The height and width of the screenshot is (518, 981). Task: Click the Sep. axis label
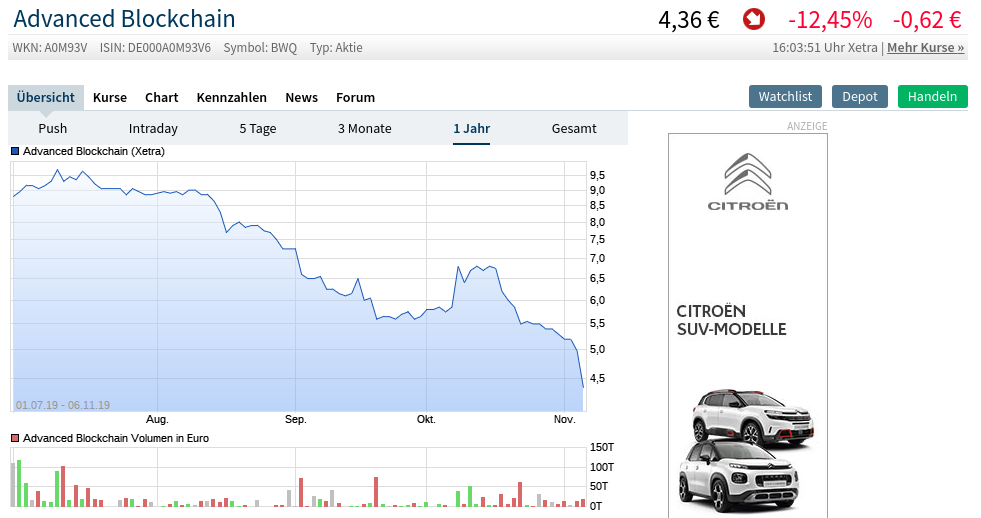(x=295, y=419)
